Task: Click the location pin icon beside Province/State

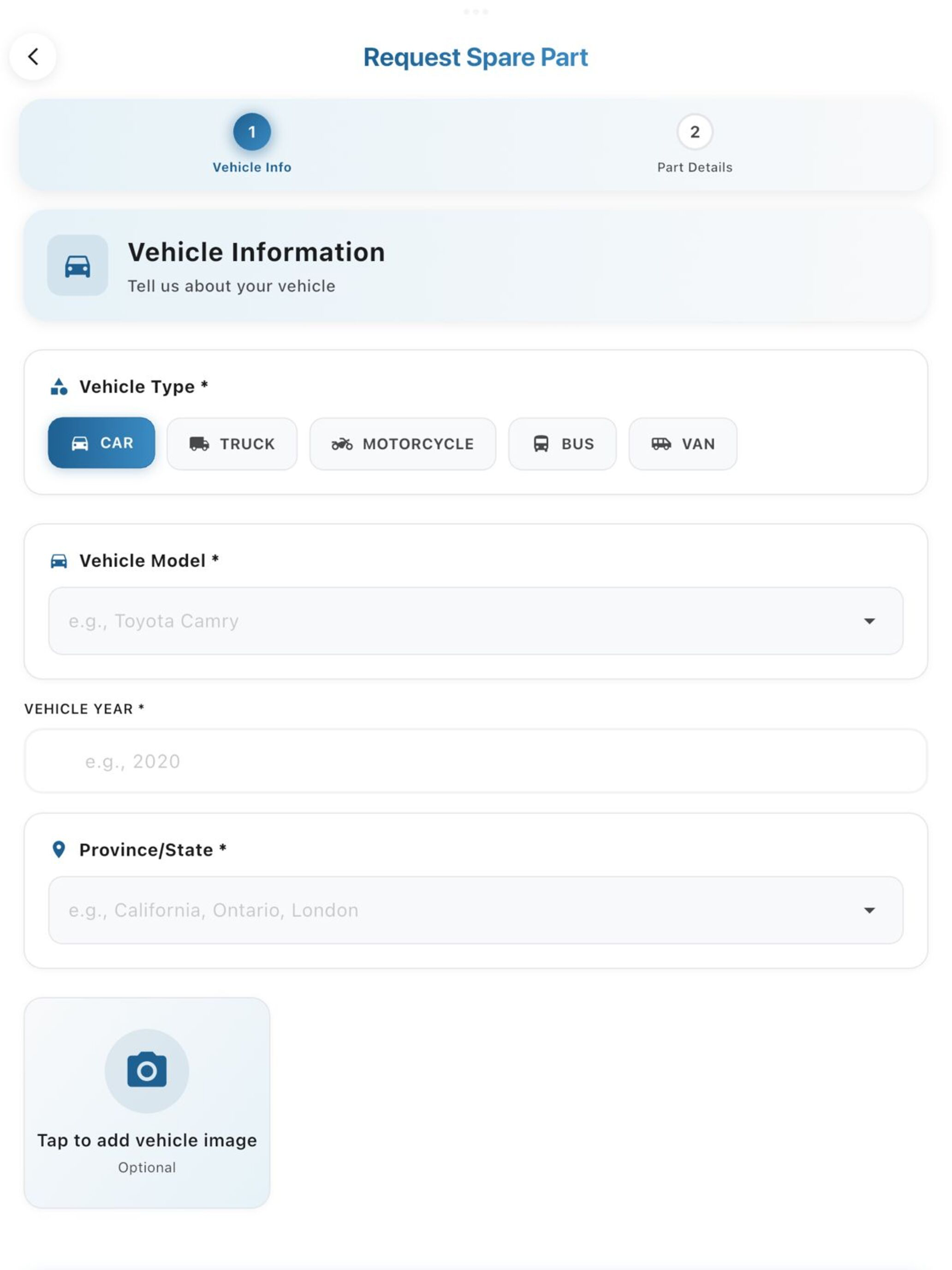Action: pos(59,849)
